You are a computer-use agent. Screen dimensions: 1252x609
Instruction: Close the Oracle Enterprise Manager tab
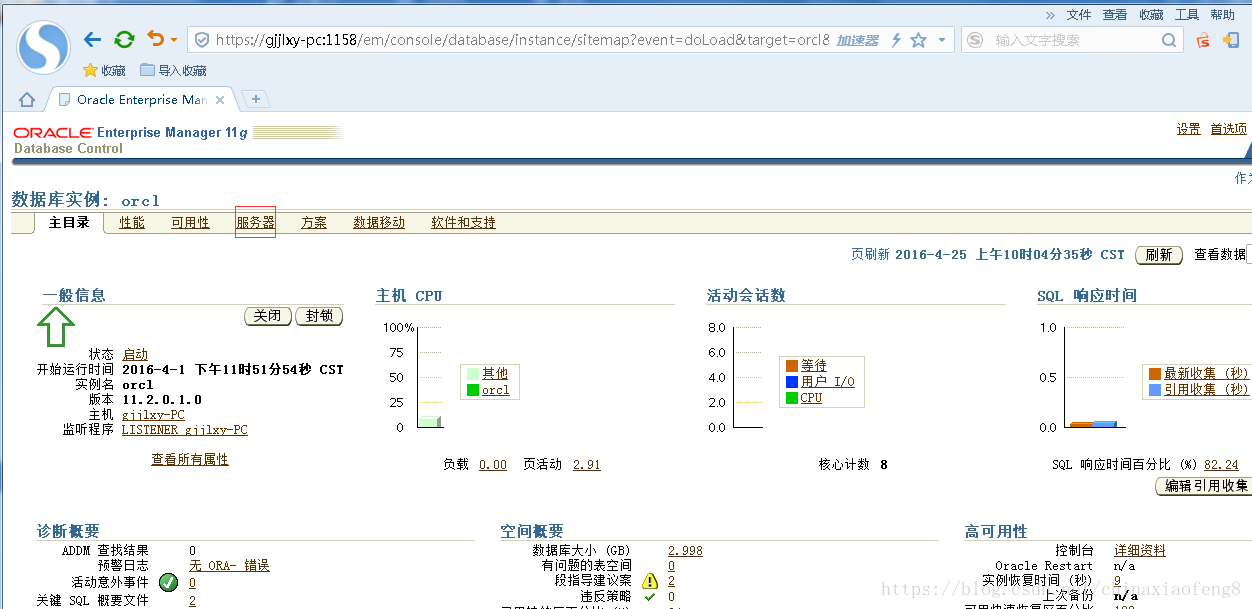pos(221,100)
